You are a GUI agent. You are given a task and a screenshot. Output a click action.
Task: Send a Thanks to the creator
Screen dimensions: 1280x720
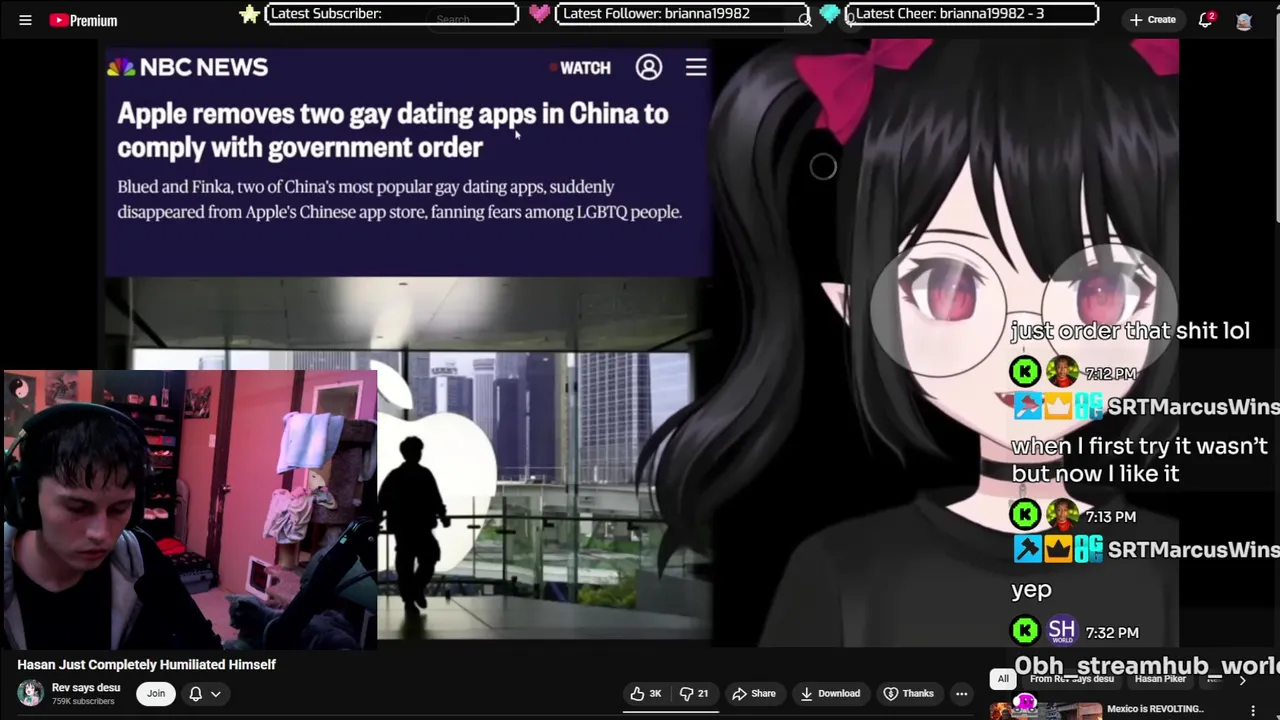point(908,694)
